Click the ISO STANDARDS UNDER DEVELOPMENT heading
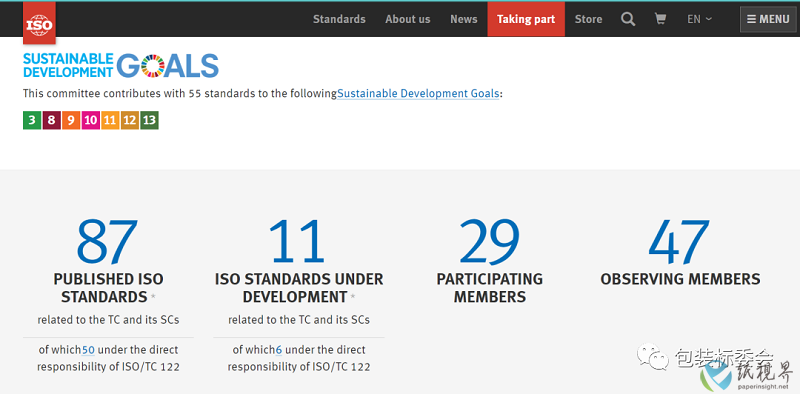 (x=299, y=288)
